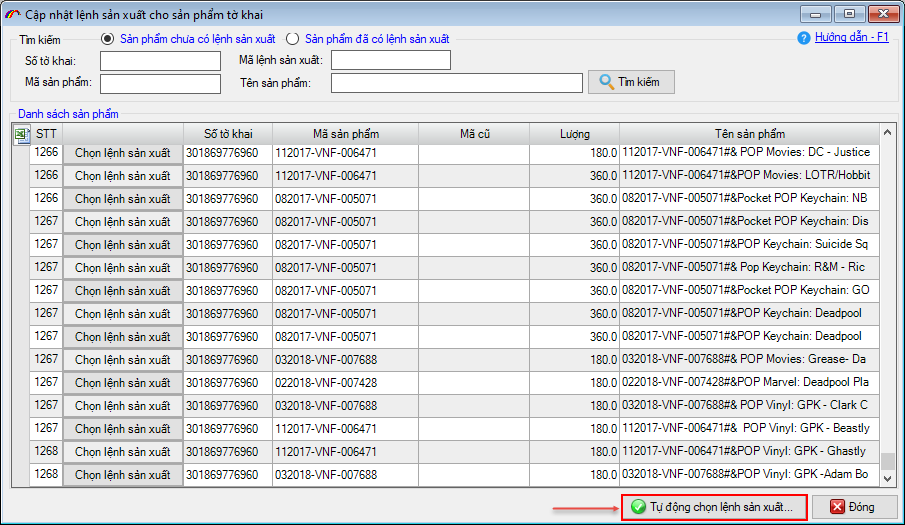Viewport: 905px width, 525px height.
Task: Click the Mã sản phẩm column header
Action: pos(346,134)
